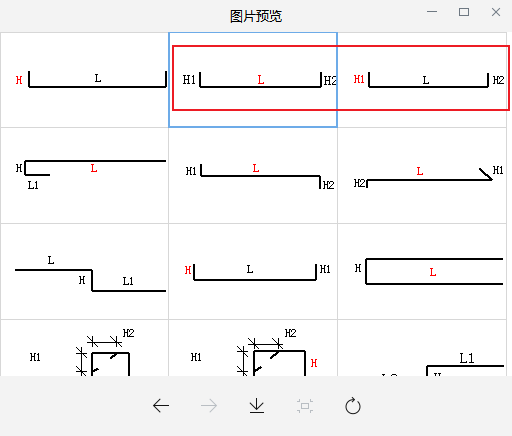512x436 pixels.
Task: Select the bottom-right partial diagram labeled L1
Action: tap(422, 348)
